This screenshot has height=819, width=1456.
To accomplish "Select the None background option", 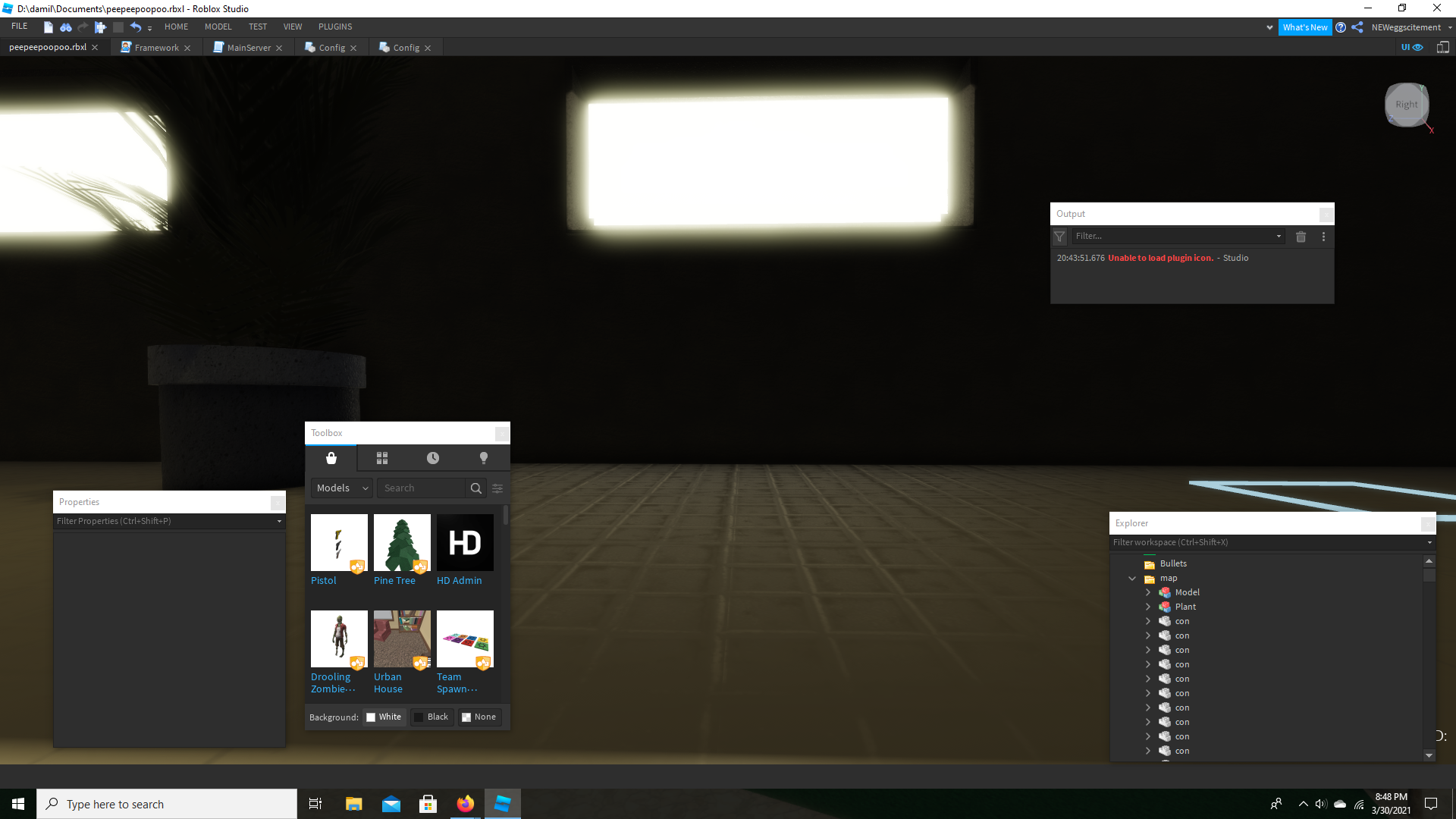I will (479, 717).
